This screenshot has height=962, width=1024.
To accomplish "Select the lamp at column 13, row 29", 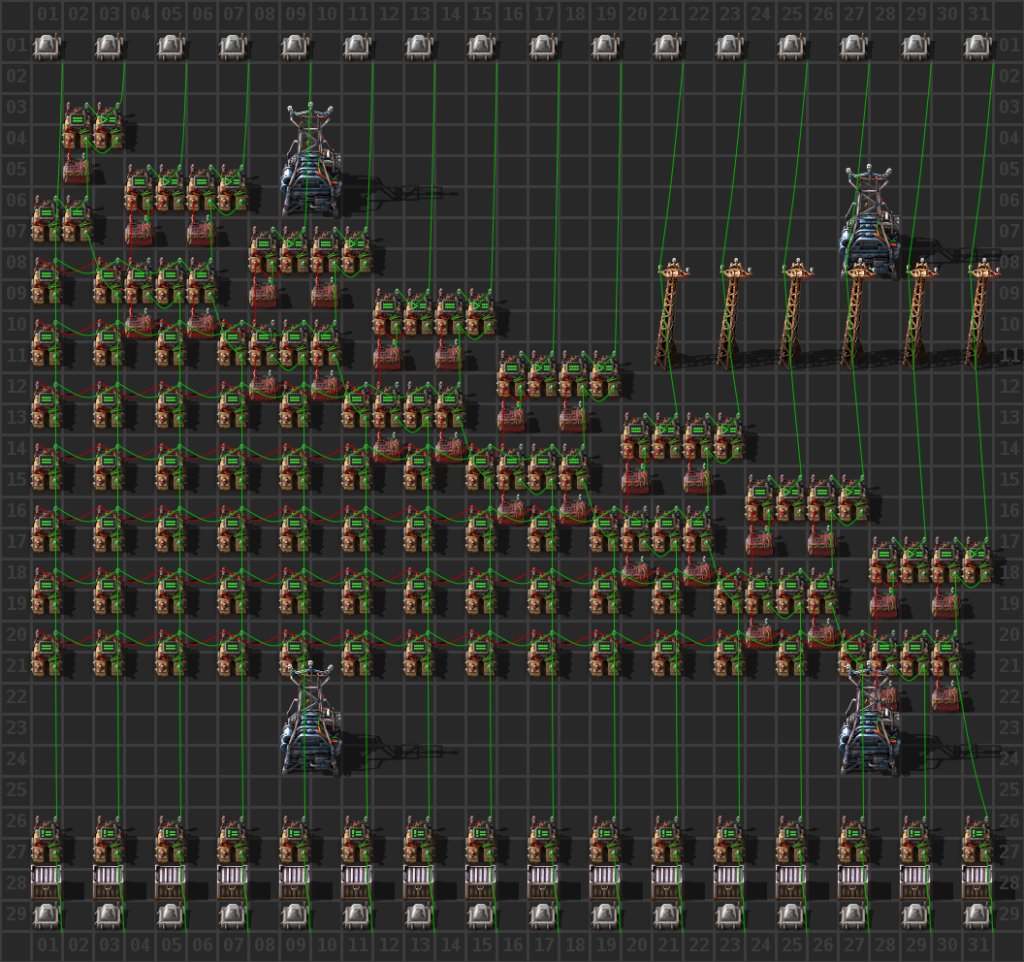I will click(x=419, y=914).
